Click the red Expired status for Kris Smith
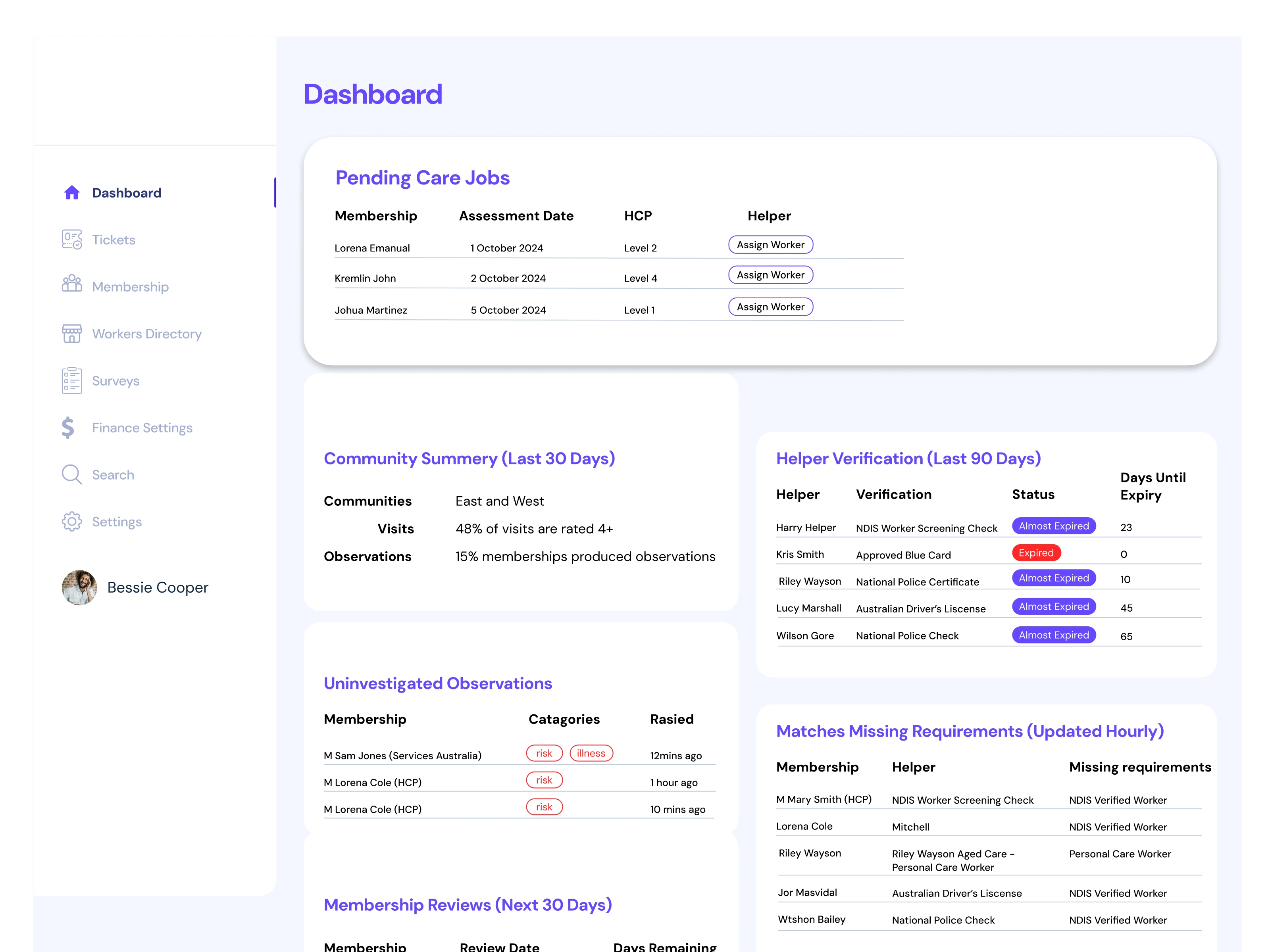Screen dimensions: 1270x952 1036,553
